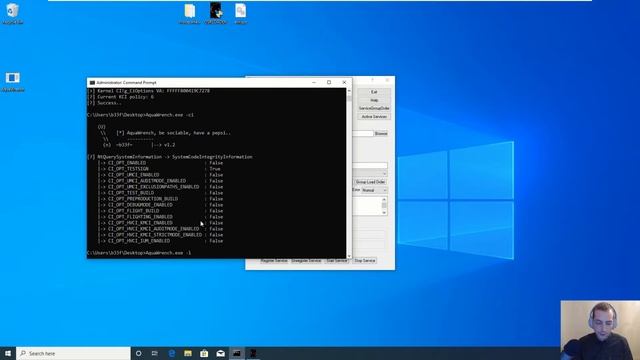Click the ServiceGroupOrder button
The height and width of the screenshot is (360, 640).
coord(374,109)
